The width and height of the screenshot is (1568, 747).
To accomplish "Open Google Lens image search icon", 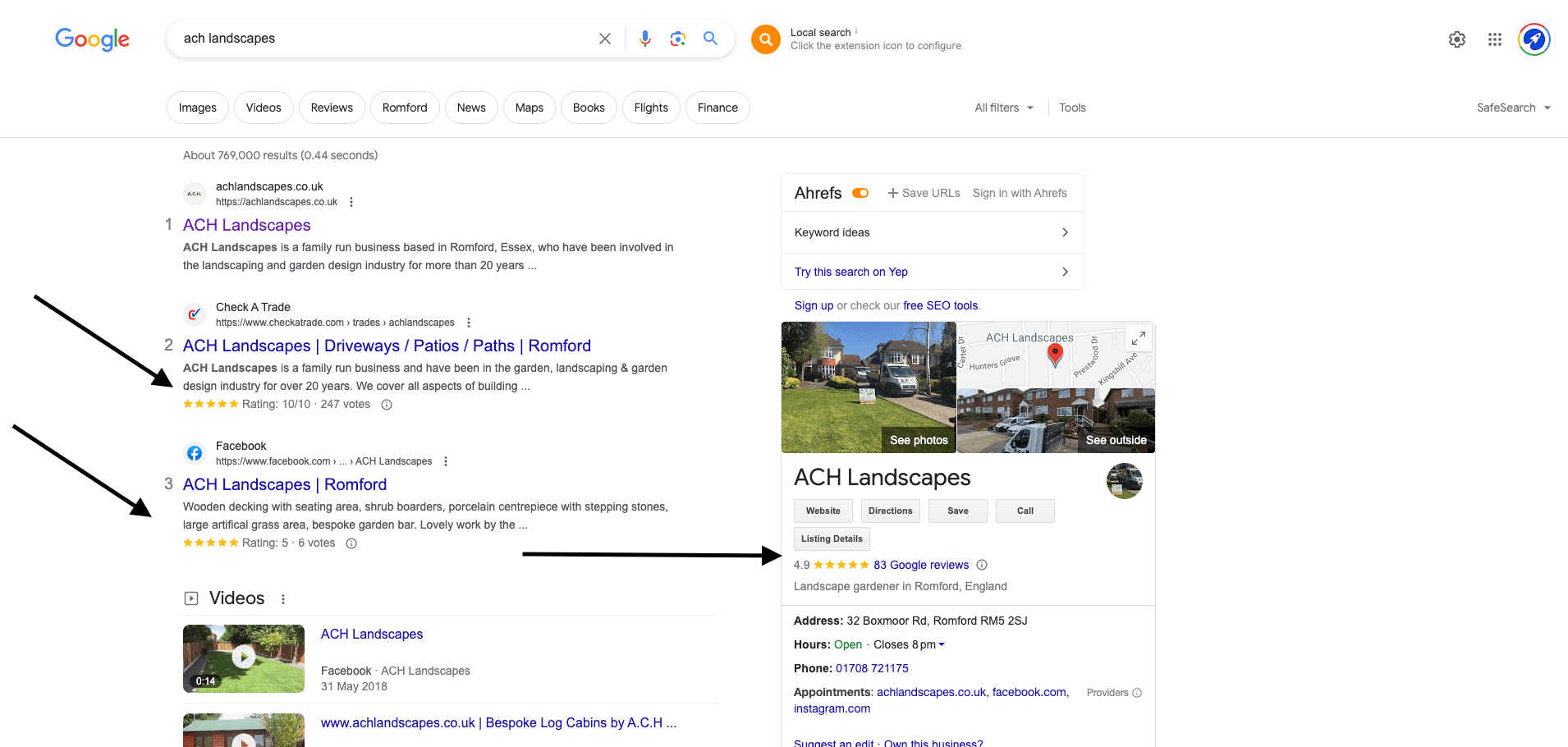I will [x=678, y=39].
